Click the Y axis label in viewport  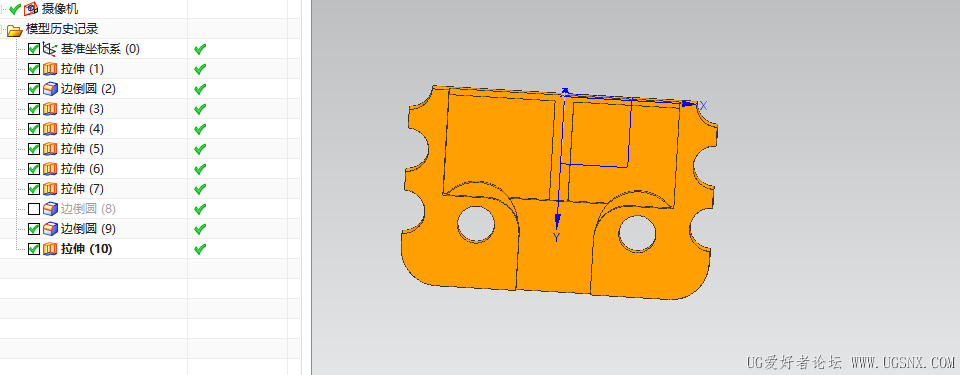pos(556,237)
